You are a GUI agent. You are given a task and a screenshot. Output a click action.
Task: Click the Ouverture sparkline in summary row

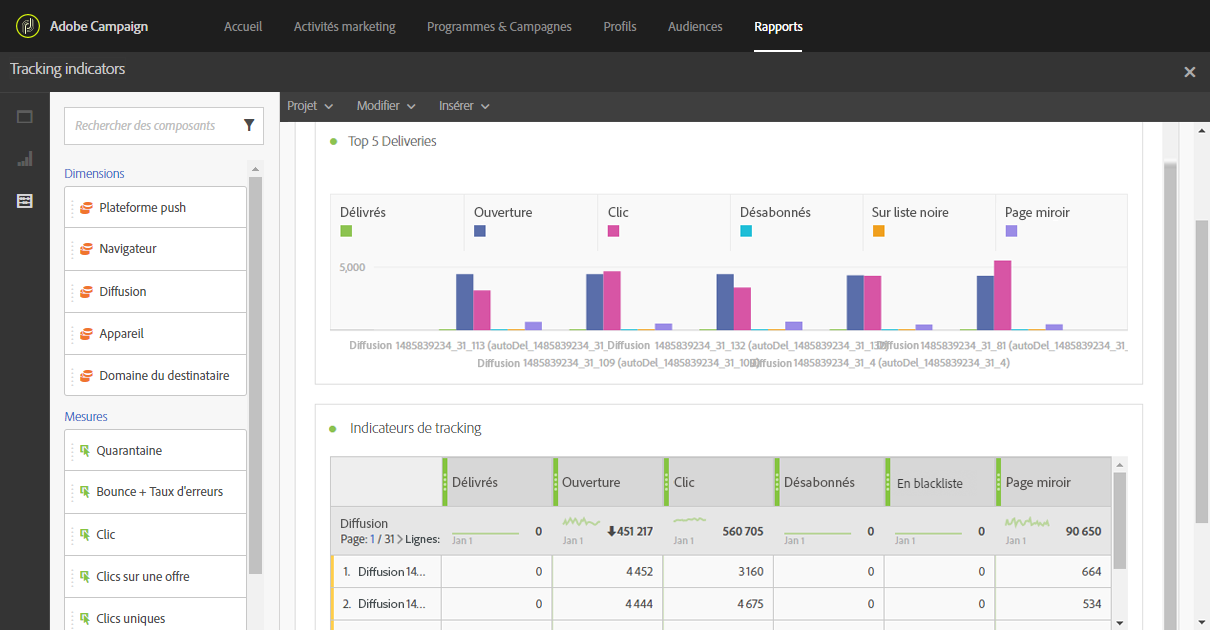[x=579, y=522]
